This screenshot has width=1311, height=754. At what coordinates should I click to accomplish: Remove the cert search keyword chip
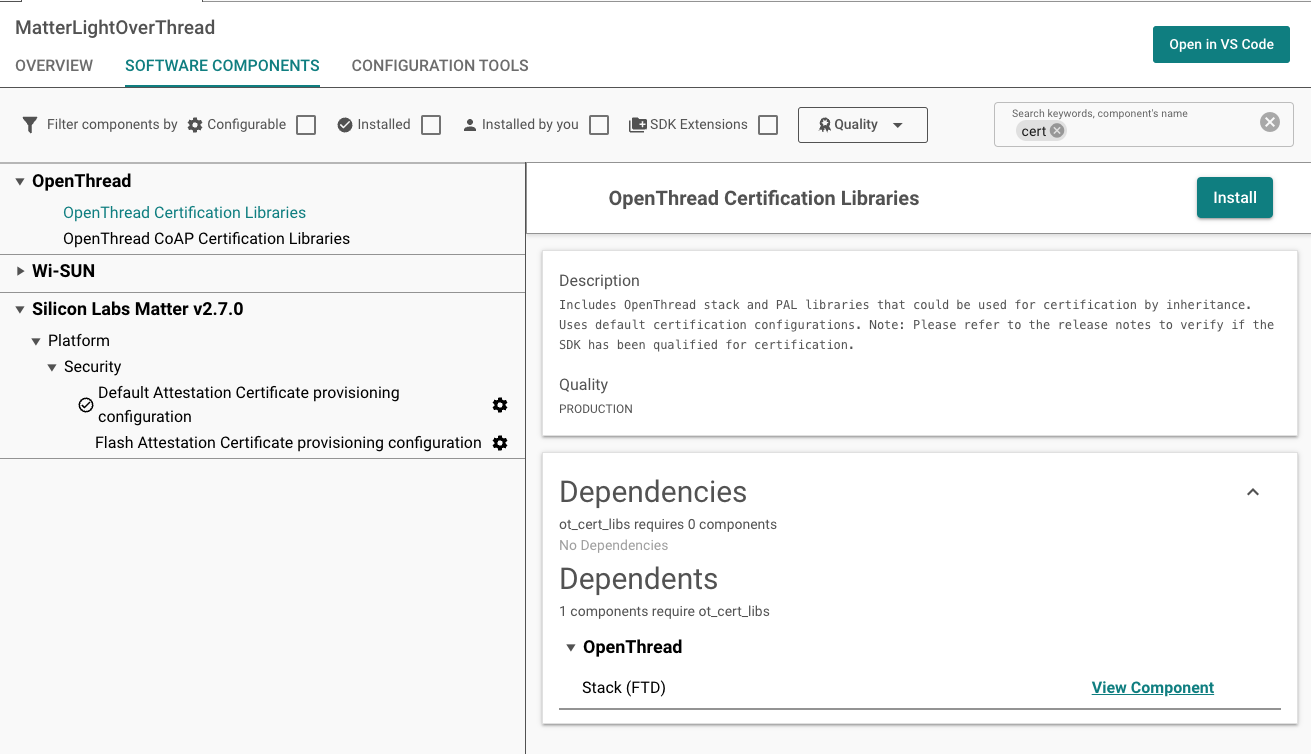[1056, 130]
